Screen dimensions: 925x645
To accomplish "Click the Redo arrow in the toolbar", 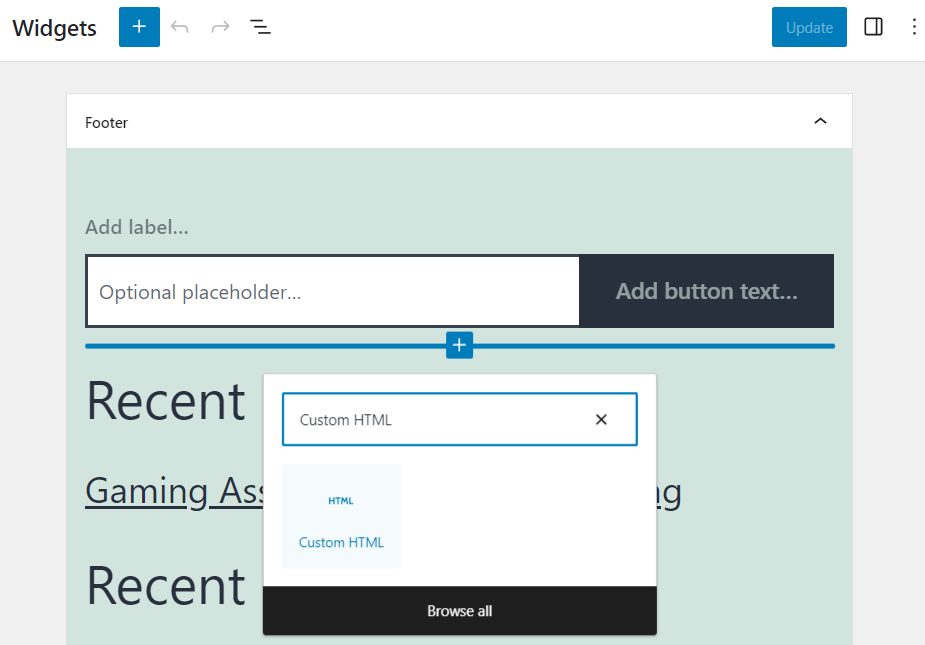I will click(x=220, y=27).
